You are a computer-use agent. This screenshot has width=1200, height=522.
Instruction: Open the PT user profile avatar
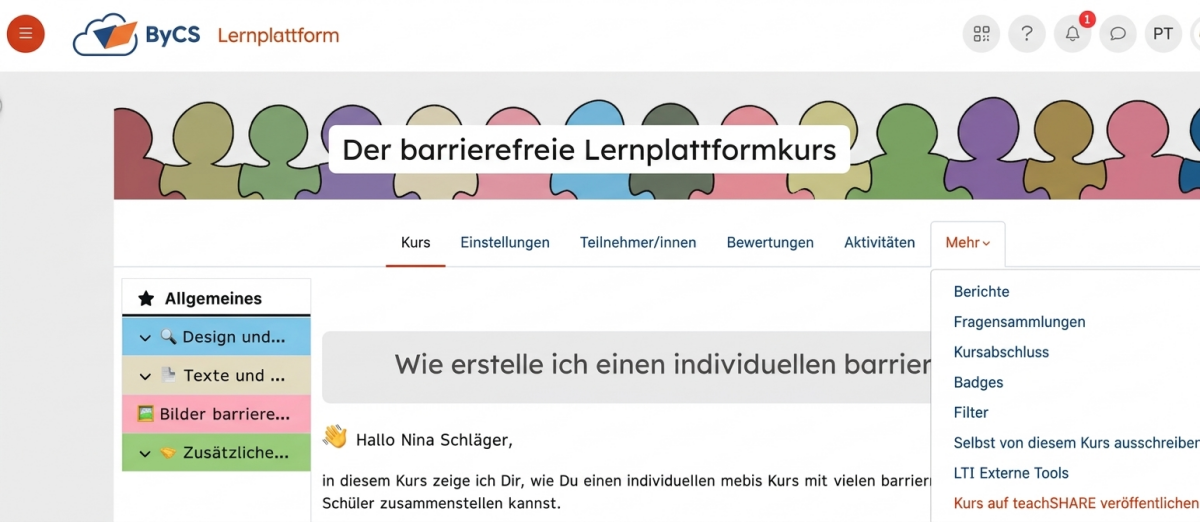(x=1163, y=34)
